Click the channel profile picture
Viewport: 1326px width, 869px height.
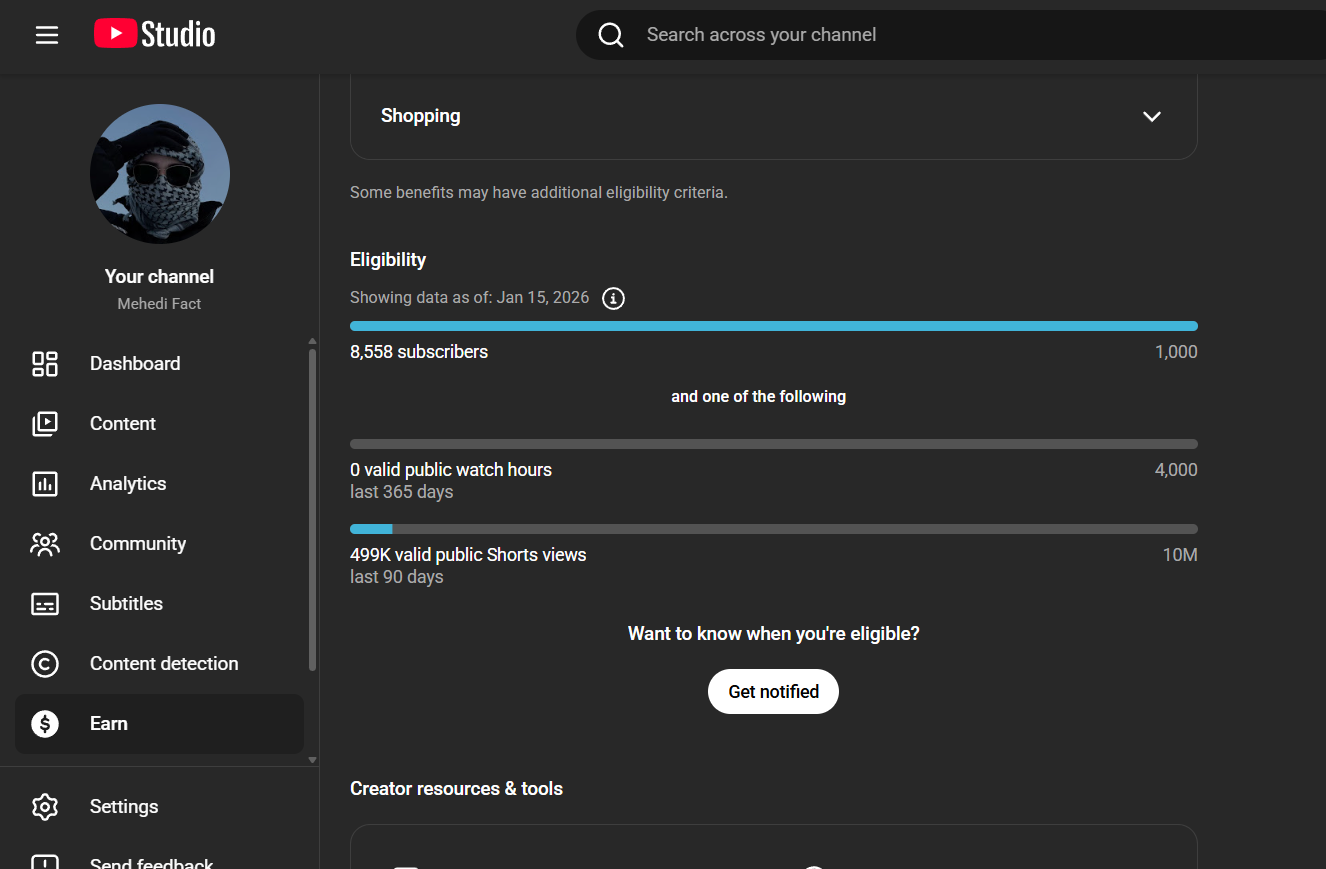point(160,174)
